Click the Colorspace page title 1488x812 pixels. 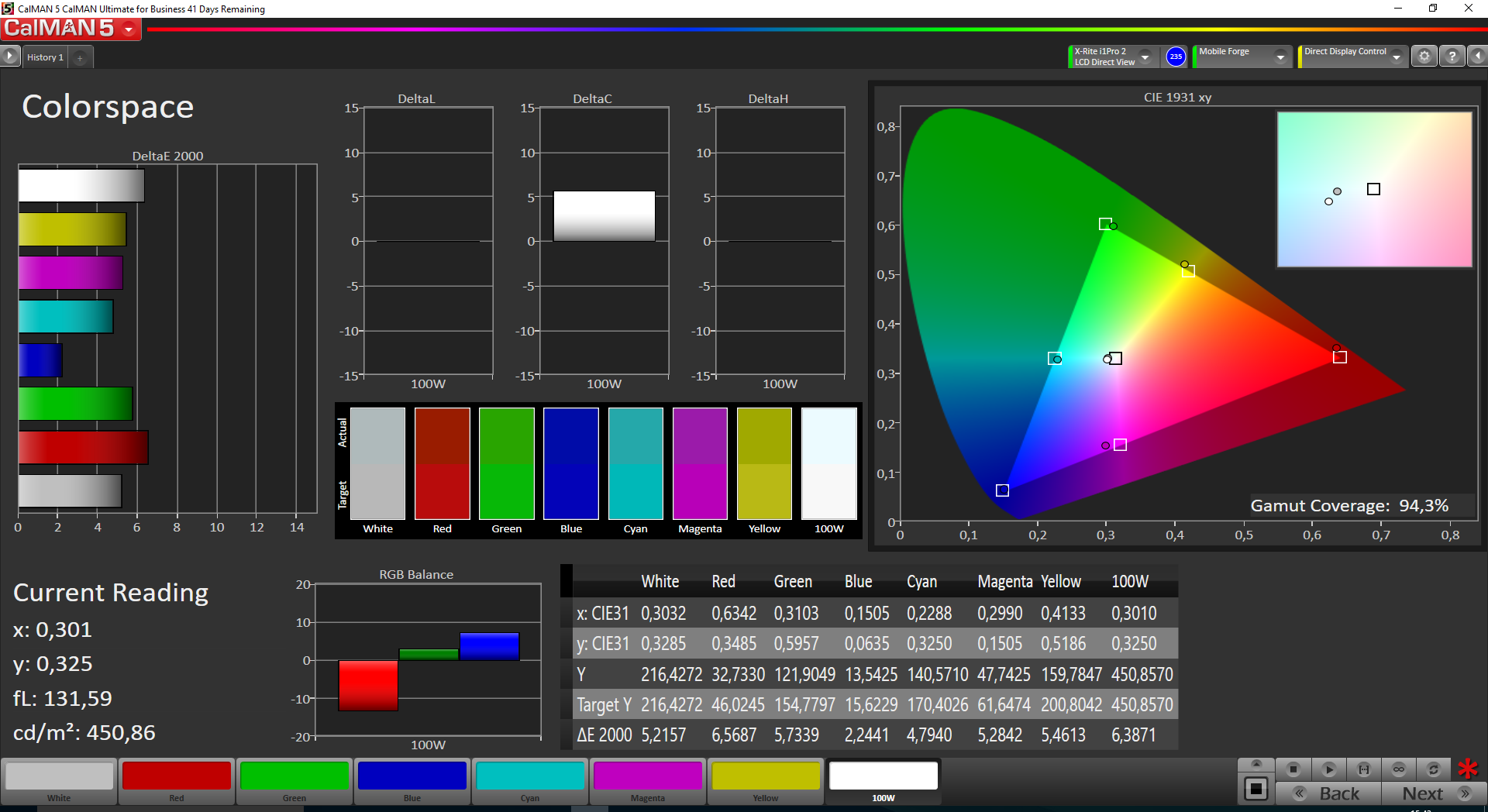click(x=108, y=107)
